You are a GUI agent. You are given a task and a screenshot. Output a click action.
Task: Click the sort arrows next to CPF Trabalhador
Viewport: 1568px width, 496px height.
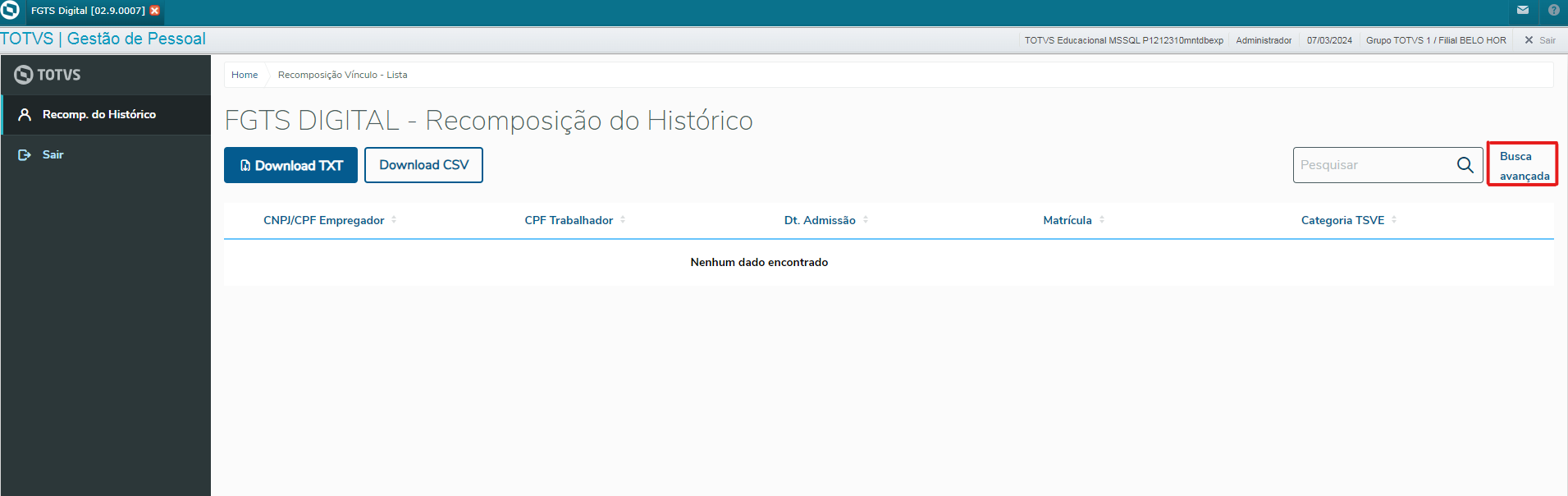click(x=623, y=220)
